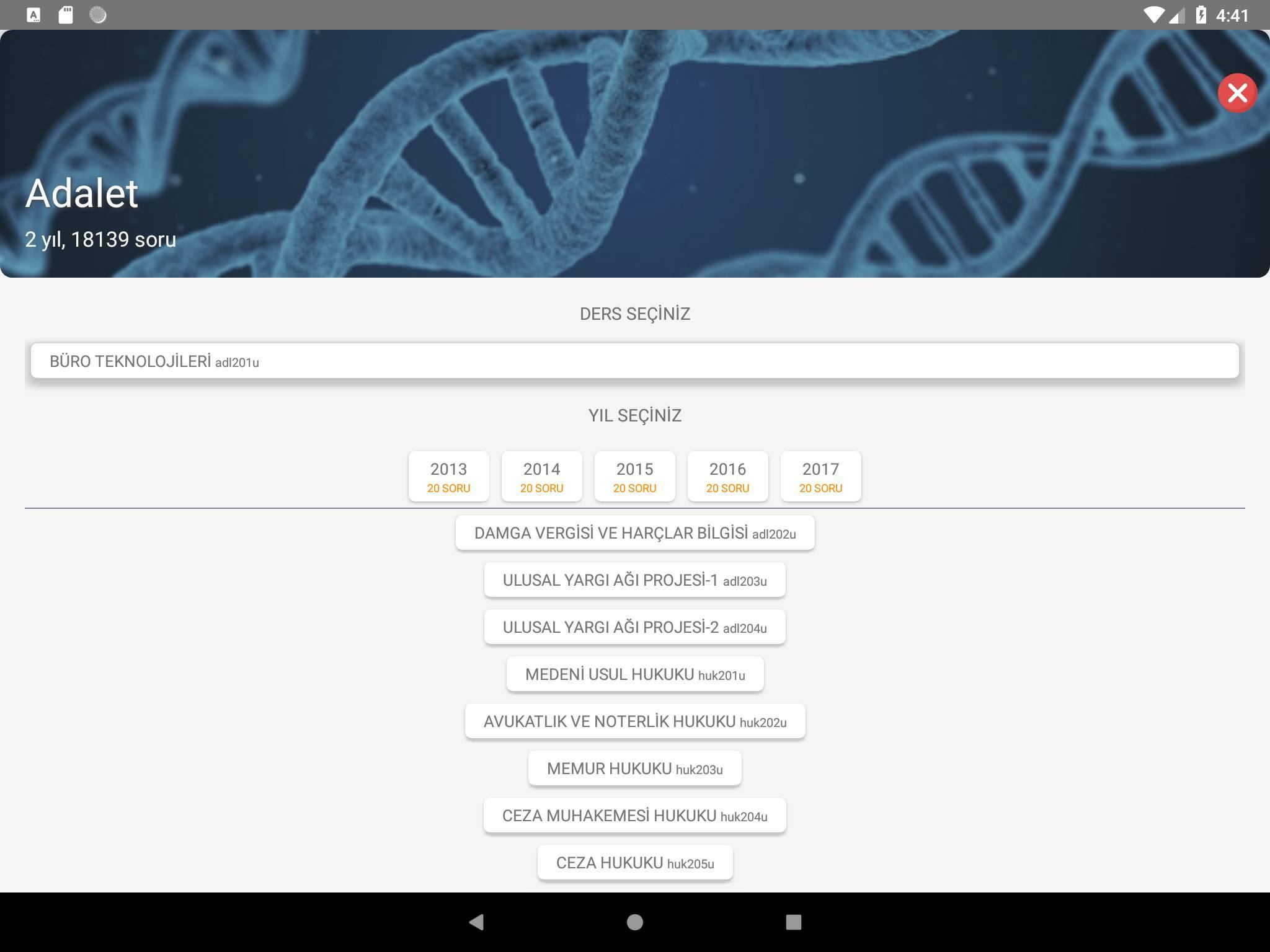Tap the loading spinner notification icon

click(98, 15)
